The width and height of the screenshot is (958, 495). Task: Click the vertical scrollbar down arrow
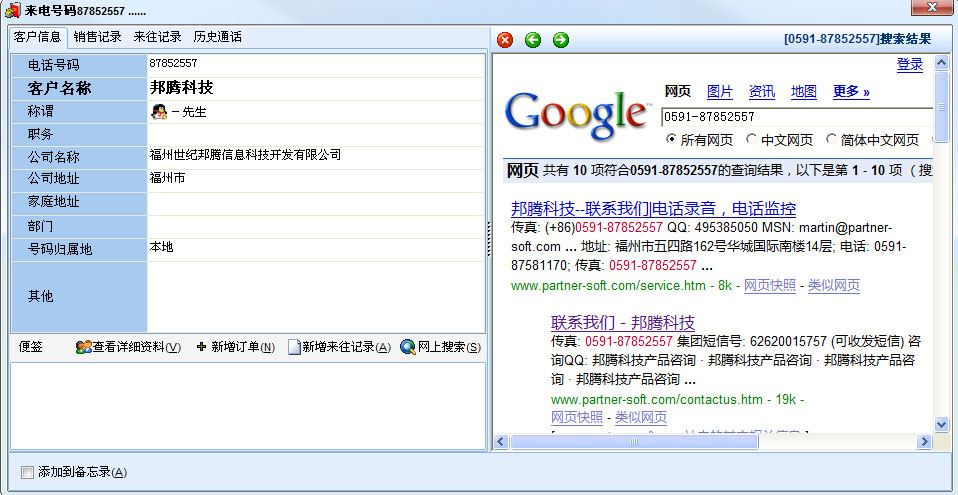pyautogui.click(x=941, y=424)
